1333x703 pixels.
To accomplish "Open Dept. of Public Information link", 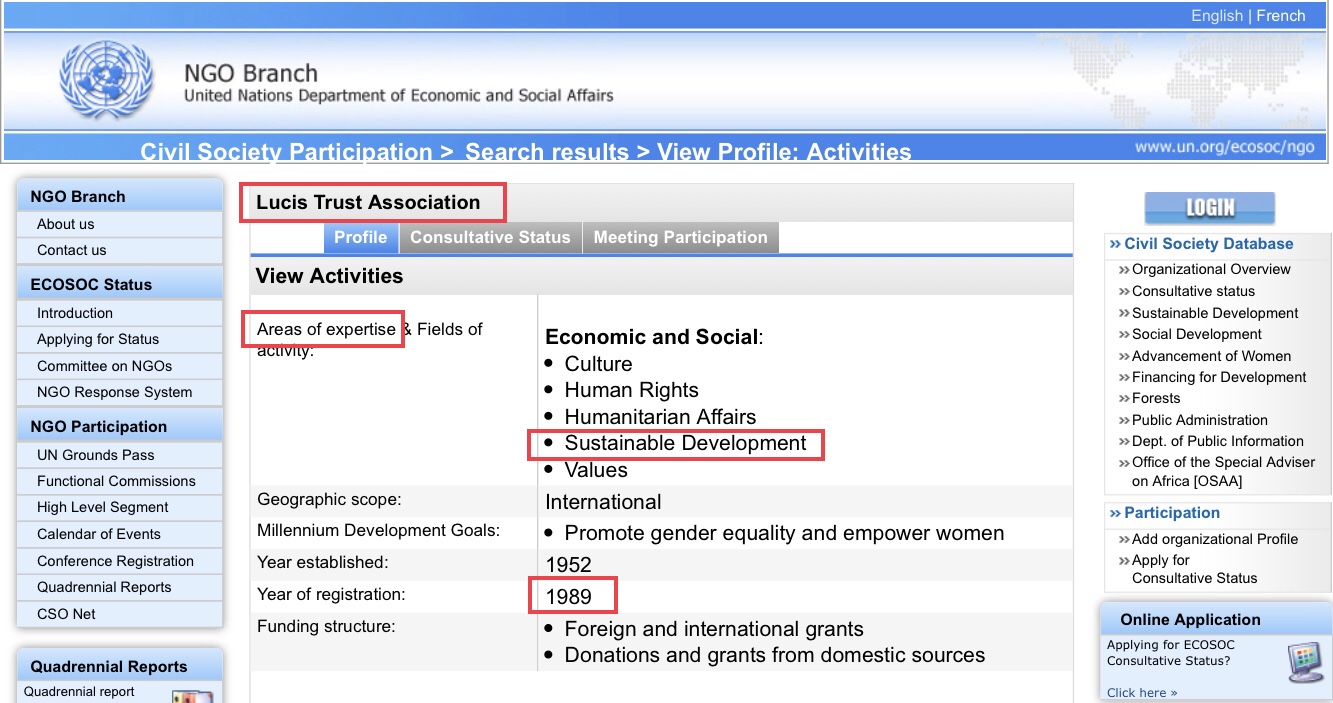I will (x=1218, y=441).
